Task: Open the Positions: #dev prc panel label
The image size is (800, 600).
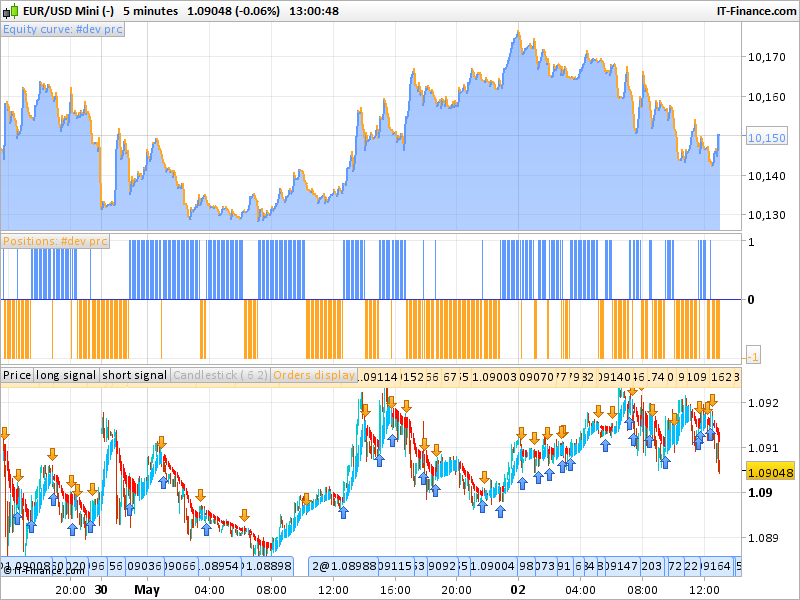Action: (56, 241)
